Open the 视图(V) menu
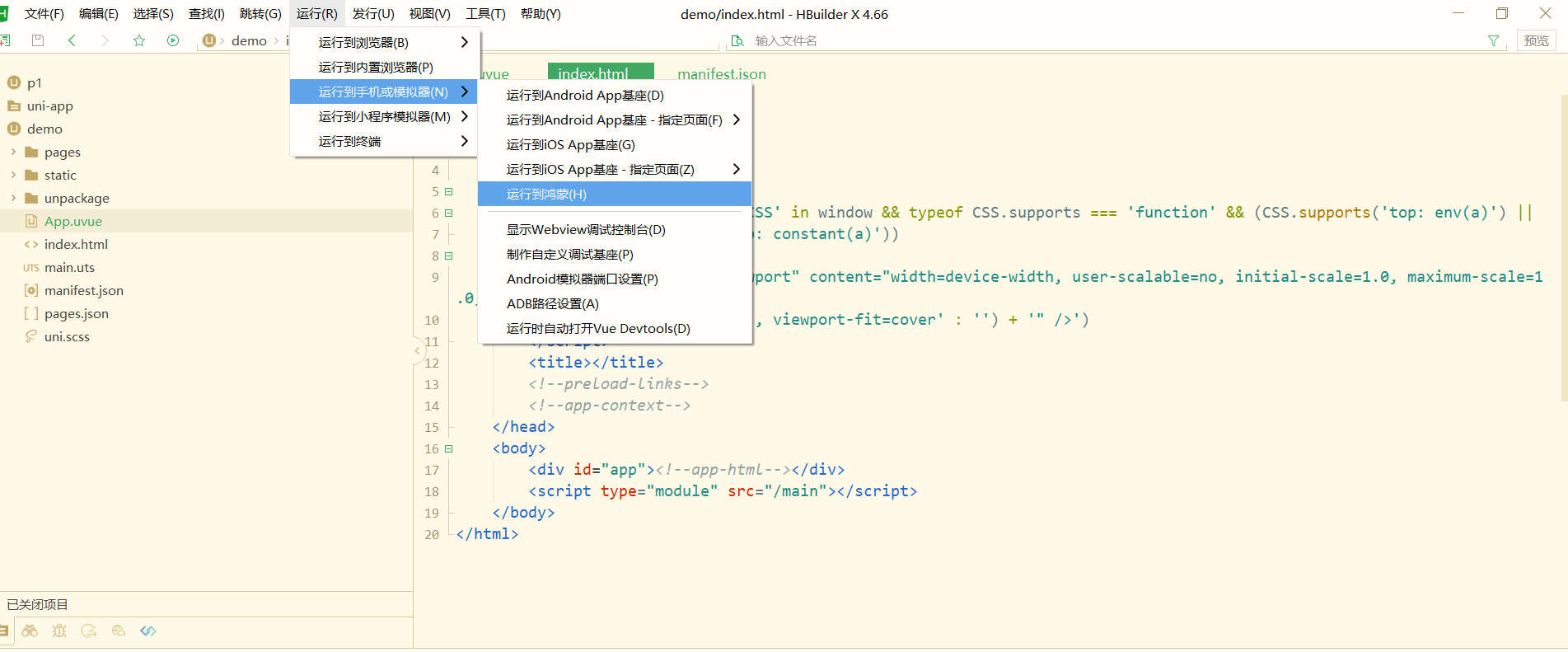This screenshot has height=652, width=1568. coord(429,14)
